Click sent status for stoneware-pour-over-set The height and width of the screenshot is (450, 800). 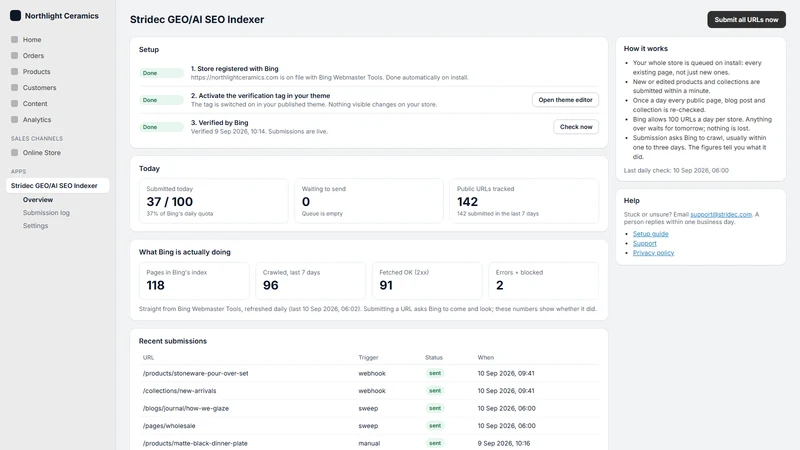(435, 373)
